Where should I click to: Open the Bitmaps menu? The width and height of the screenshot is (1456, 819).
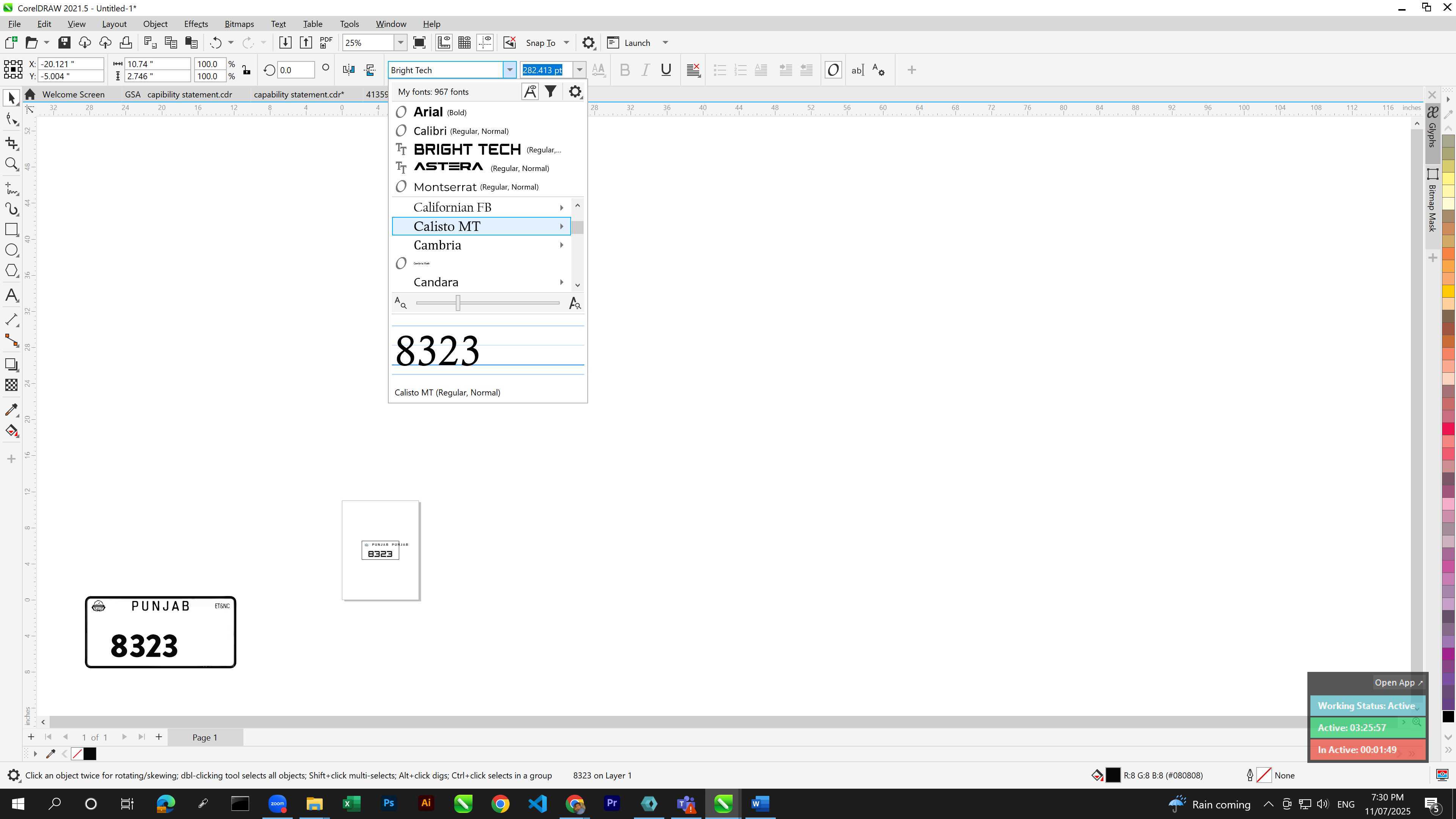pos(239,24)
